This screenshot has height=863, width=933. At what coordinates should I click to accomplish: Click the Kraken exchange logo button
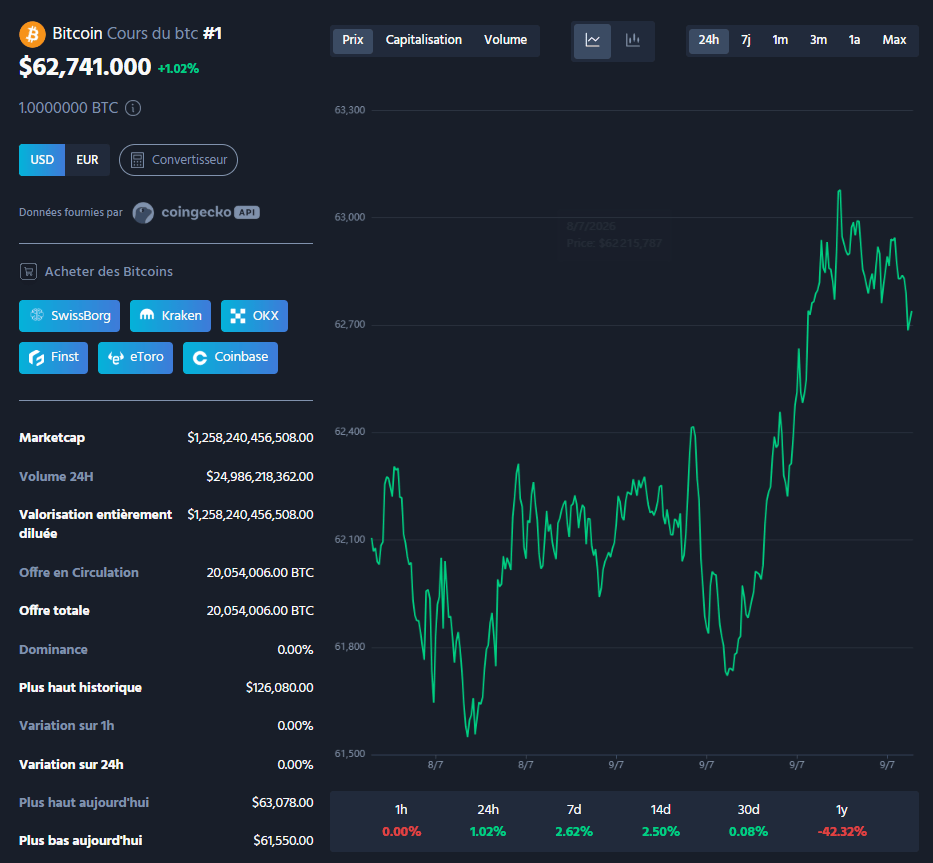click(x=170, y=315)
